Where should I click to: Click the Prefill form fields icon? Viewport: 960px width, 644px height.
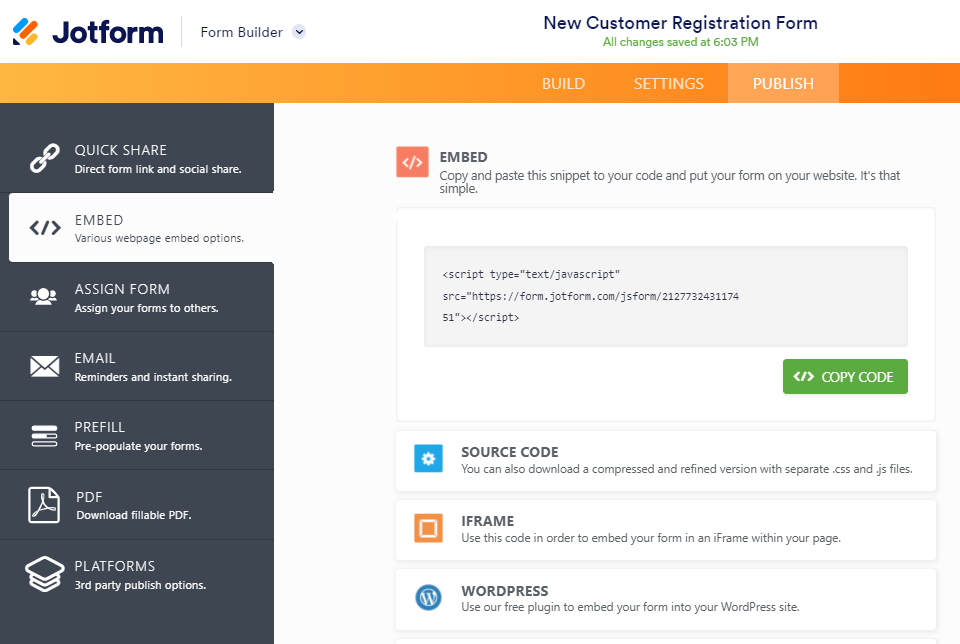[x=44, y=436]
